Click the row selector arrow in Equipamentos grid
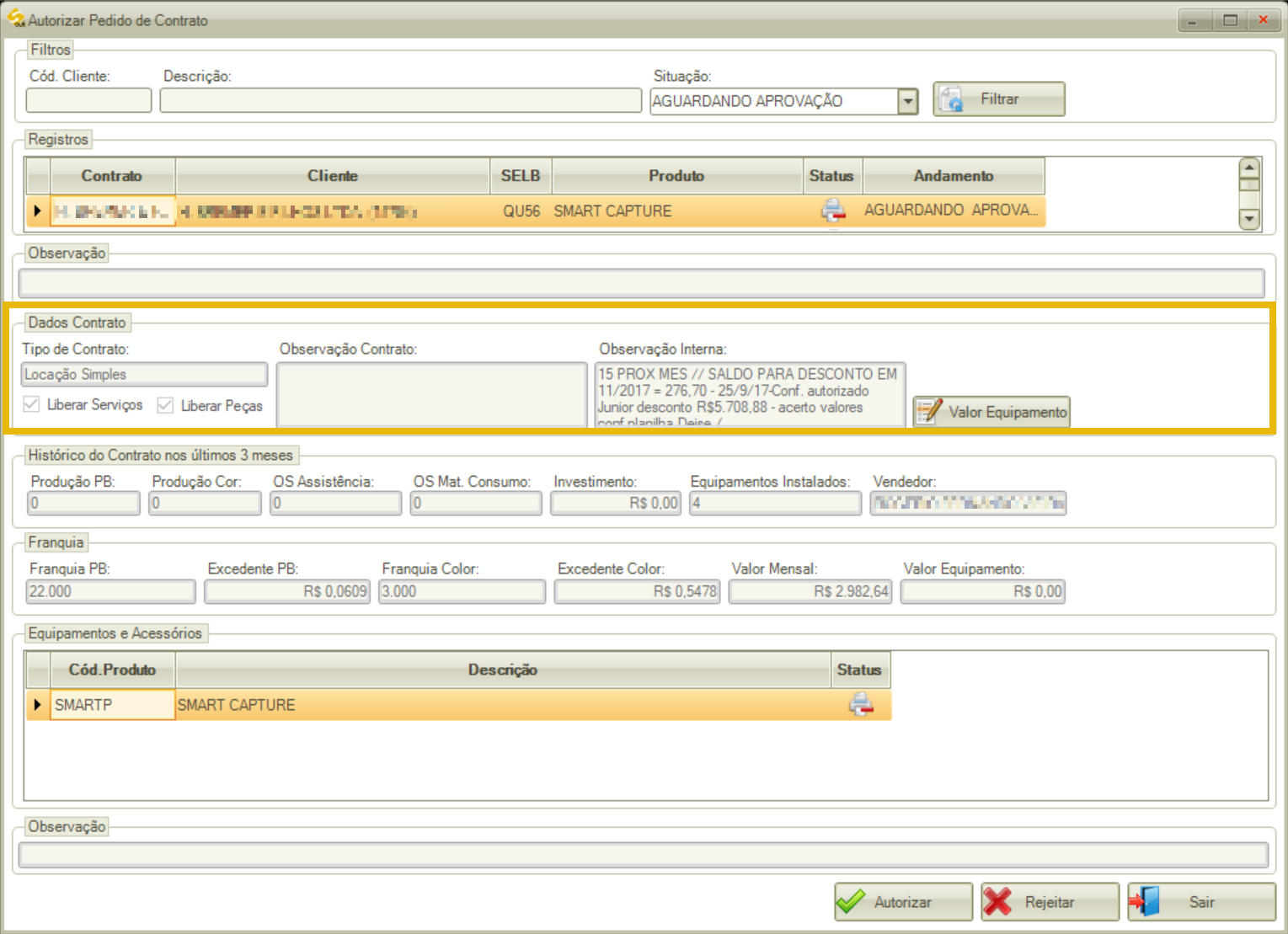This screenshot has height=934, width=1288. pos(38,705)
